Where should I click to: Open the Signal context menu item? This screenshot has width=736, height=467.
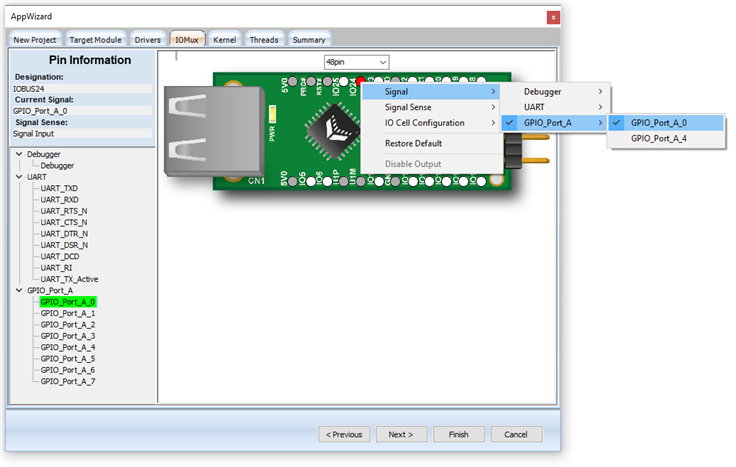click(431, 92)
